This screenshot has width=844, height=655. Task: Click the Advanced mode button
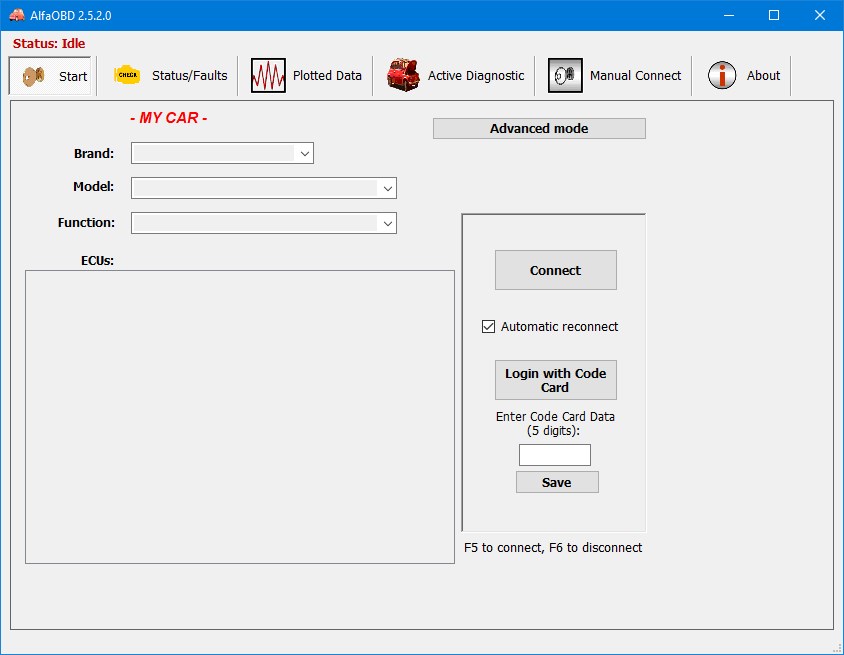[539, 129]
